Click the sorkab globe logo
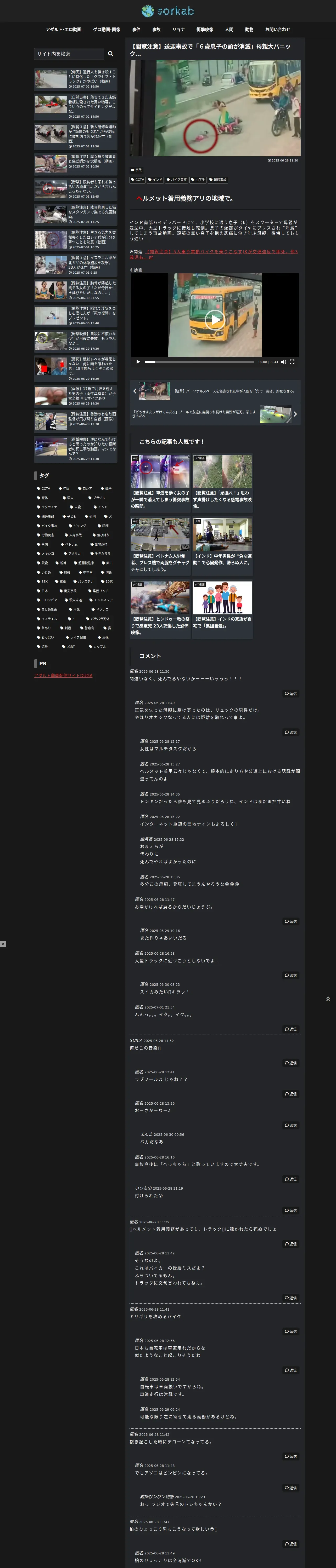 (168, 11)
